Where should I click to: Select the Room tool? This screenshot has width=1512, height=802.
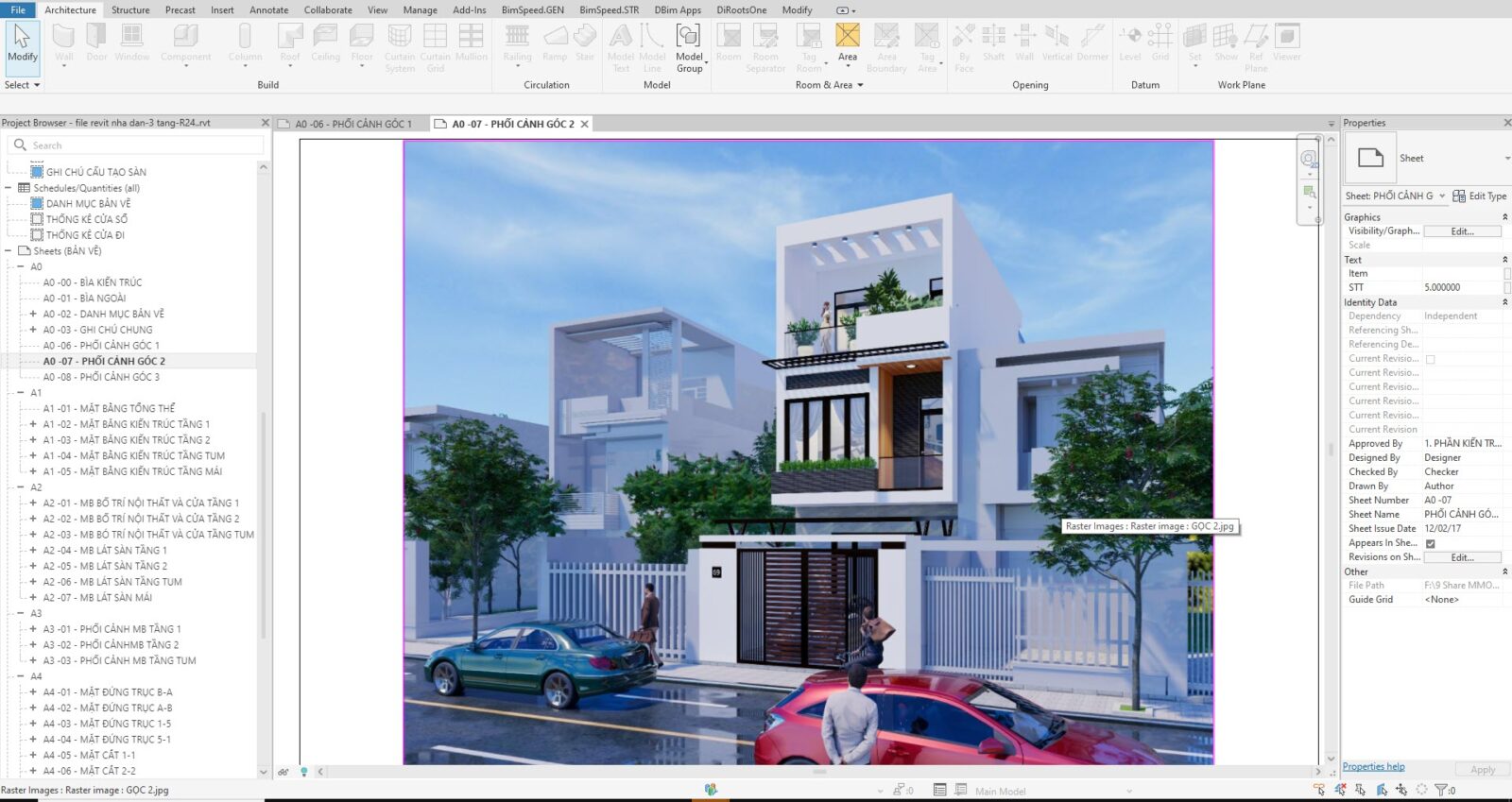click(729, 43)
